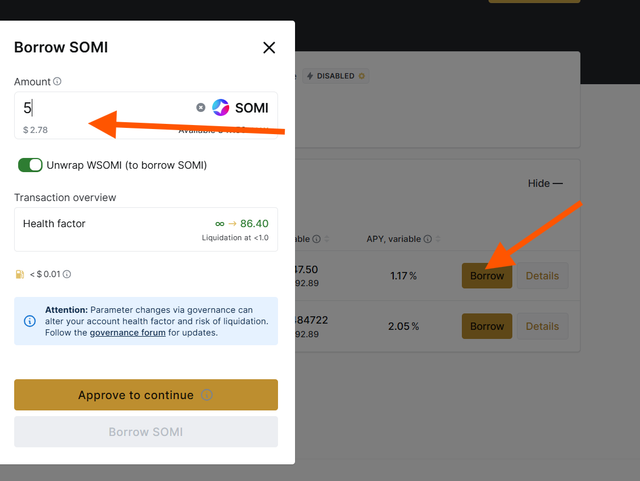Click the 1.17 % APY value
Image resolution: width=640 pixels, height=481 pixels.
(403, 276)
